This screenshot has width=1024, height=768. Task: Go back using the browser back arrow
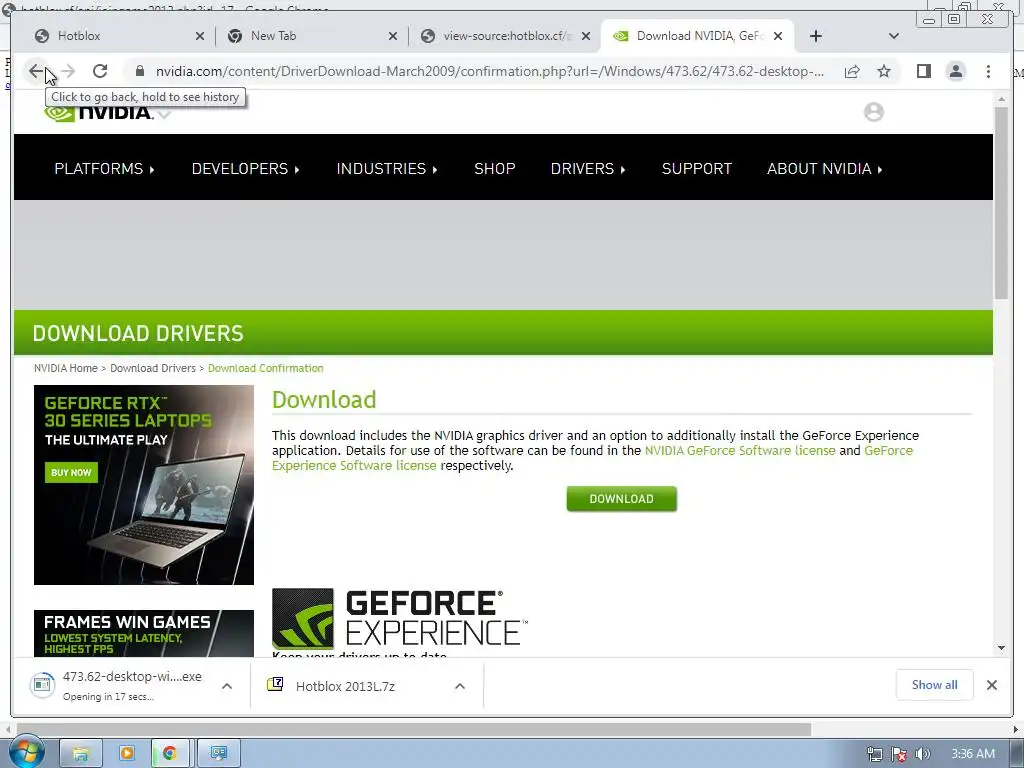[35, 71]
